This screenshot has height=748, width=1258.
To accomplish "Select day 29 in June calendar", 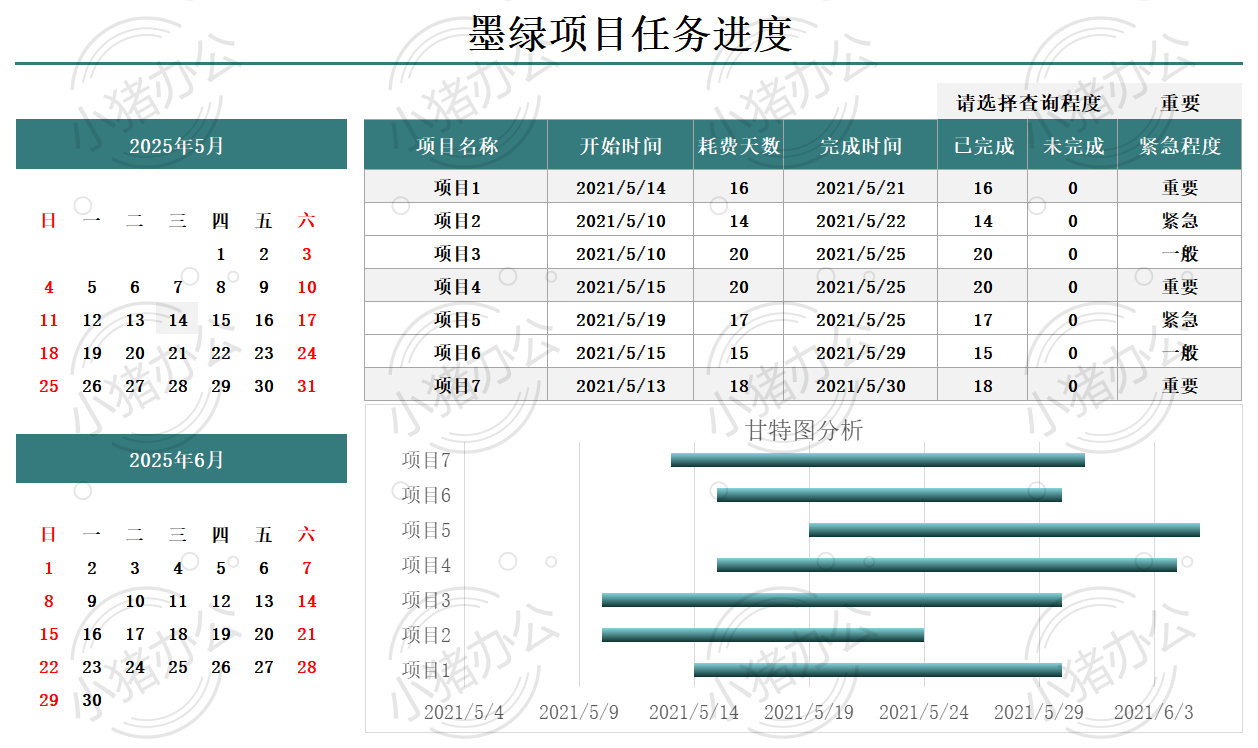I will 49,700.
